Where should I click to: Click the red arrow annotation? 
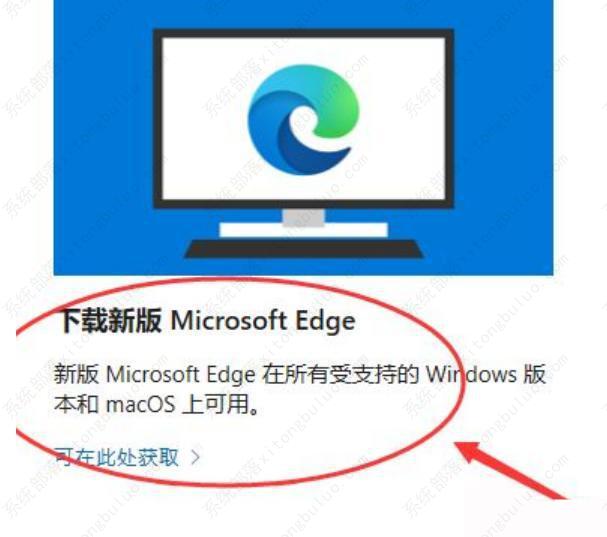pos(511,470)
